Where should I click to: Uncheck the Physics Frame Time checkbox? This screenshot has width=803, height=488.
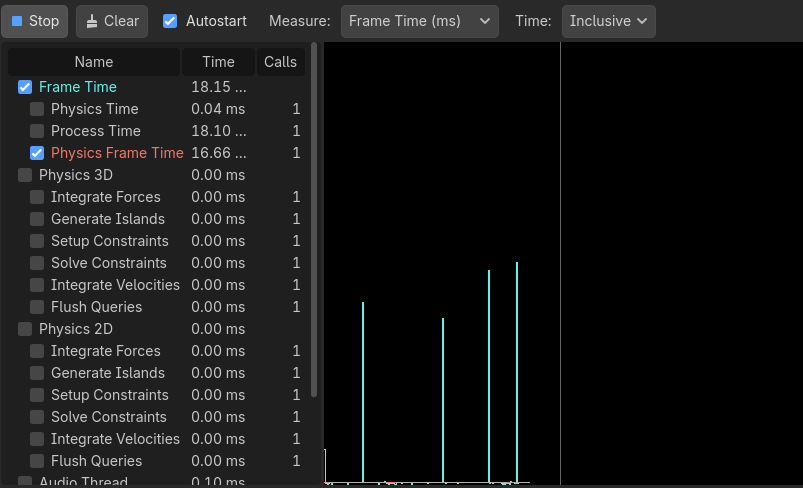coord(37,153)
